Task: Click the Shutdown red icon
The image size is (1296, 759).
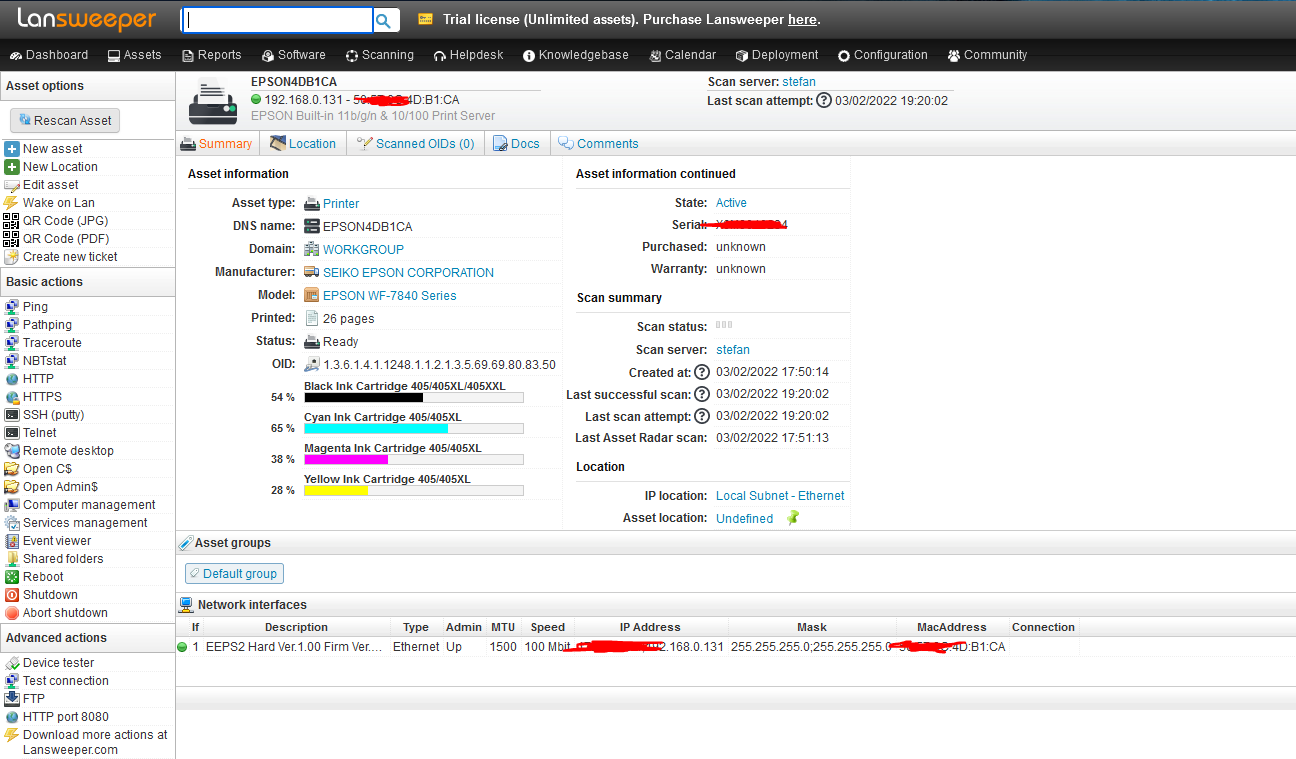Action: (12, 595)
